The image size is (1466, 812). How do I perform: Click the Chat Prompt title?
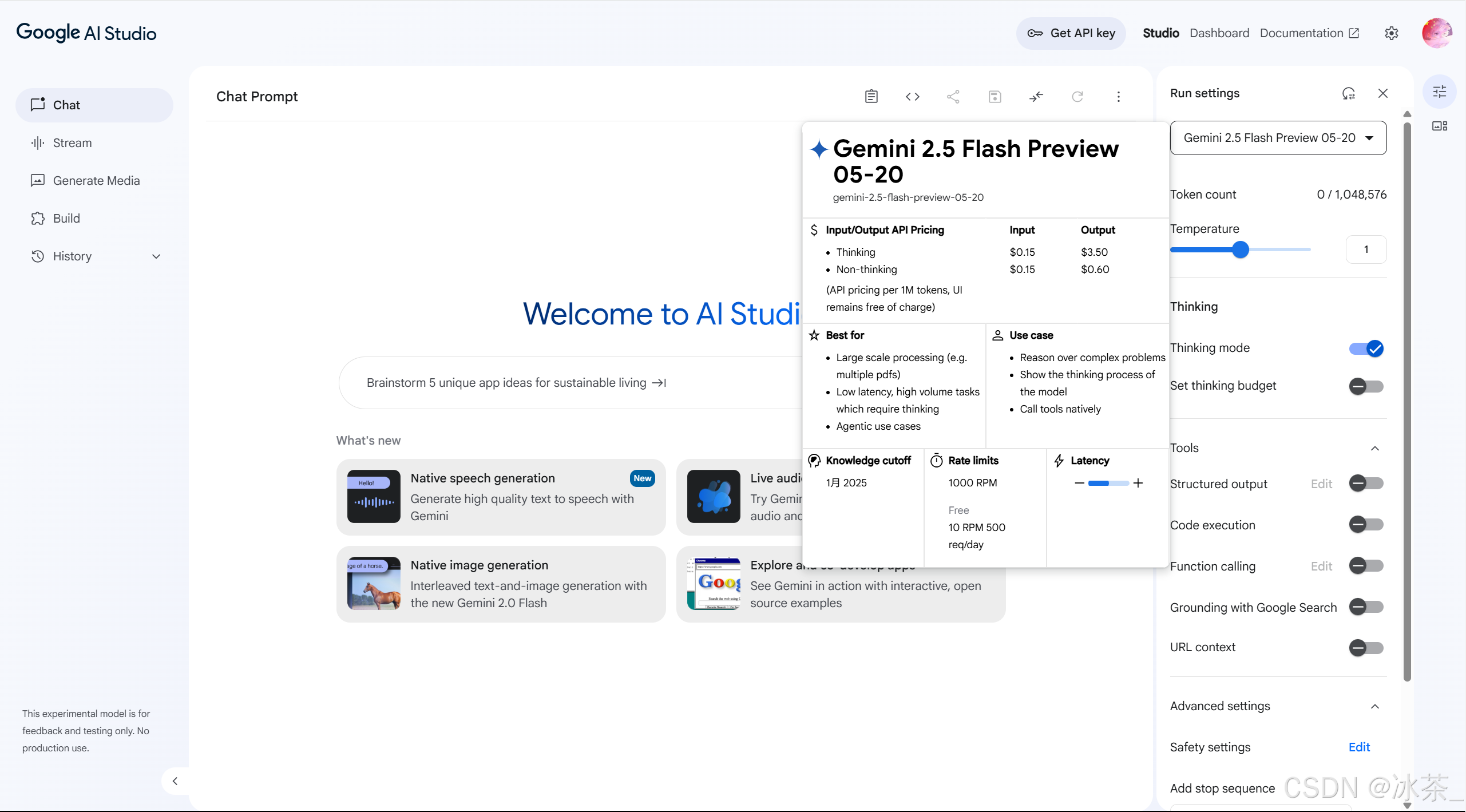click(257, 97)
